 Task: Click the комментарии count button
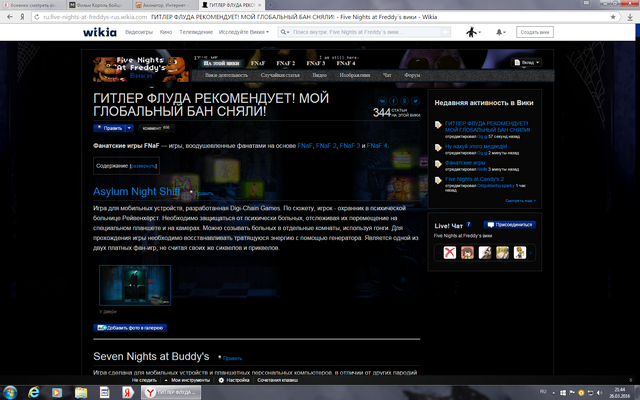click(156, 128)
